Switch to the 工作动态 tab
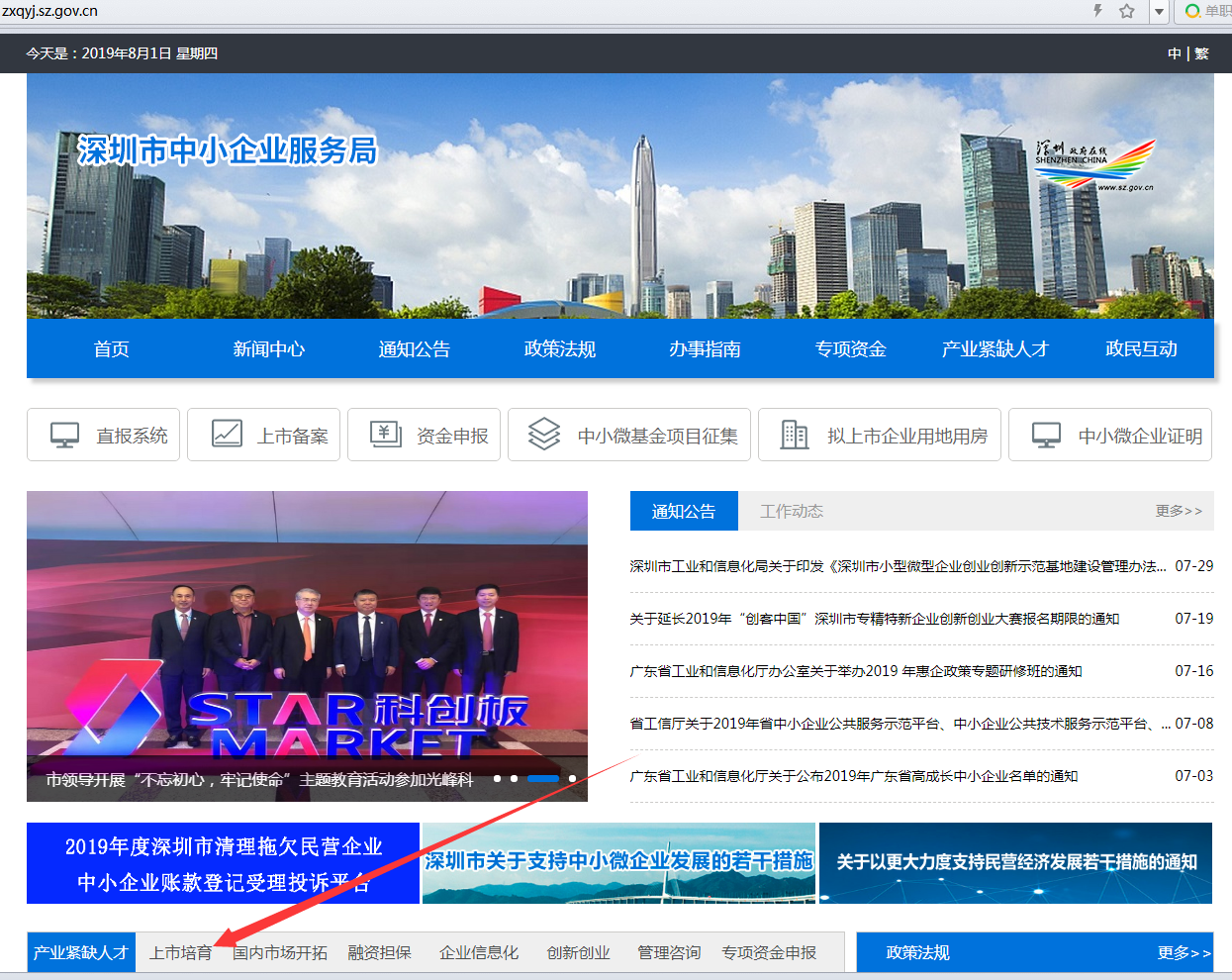Image resolution: width=1232 pixels, height=980 pixels. (791, 511)
